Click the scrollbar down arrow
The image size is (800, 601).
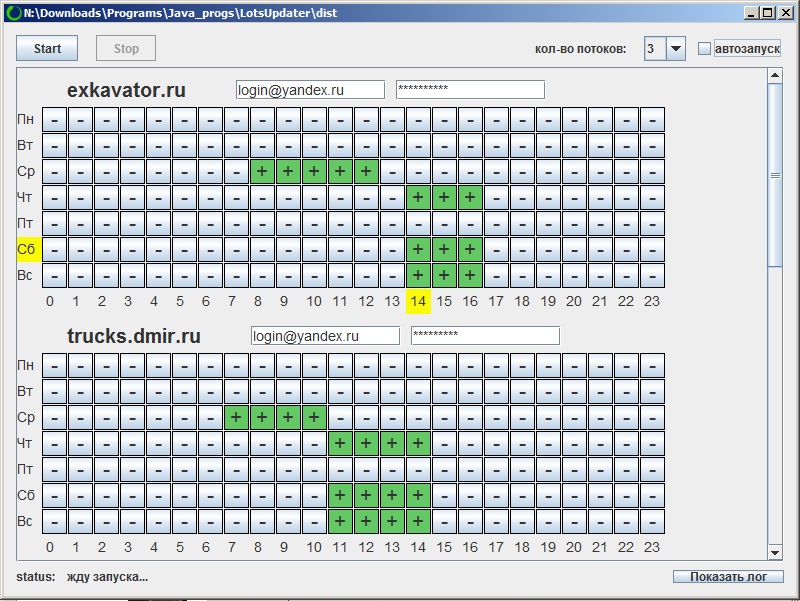(x=775, y=553)
